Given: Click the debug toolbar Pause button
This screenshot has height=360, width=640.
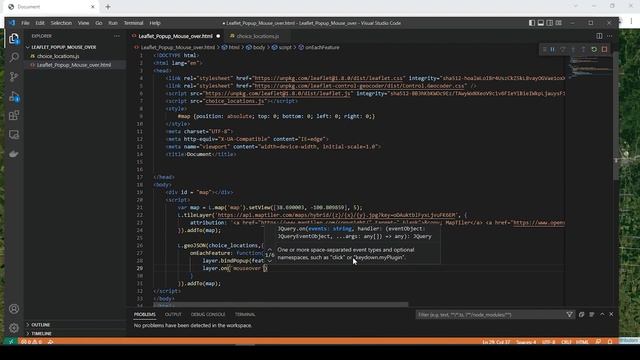Looking at the screenshot, I should [553, 49].
